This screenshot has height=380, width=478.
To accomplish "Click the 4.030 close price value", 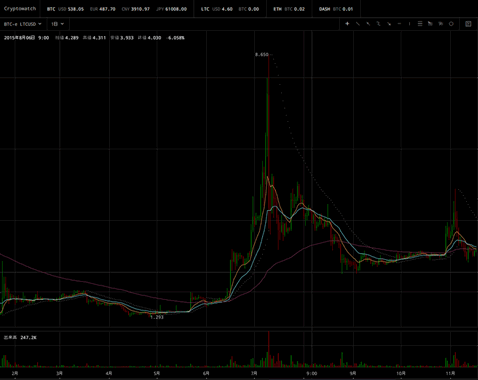I will point(154,38).
